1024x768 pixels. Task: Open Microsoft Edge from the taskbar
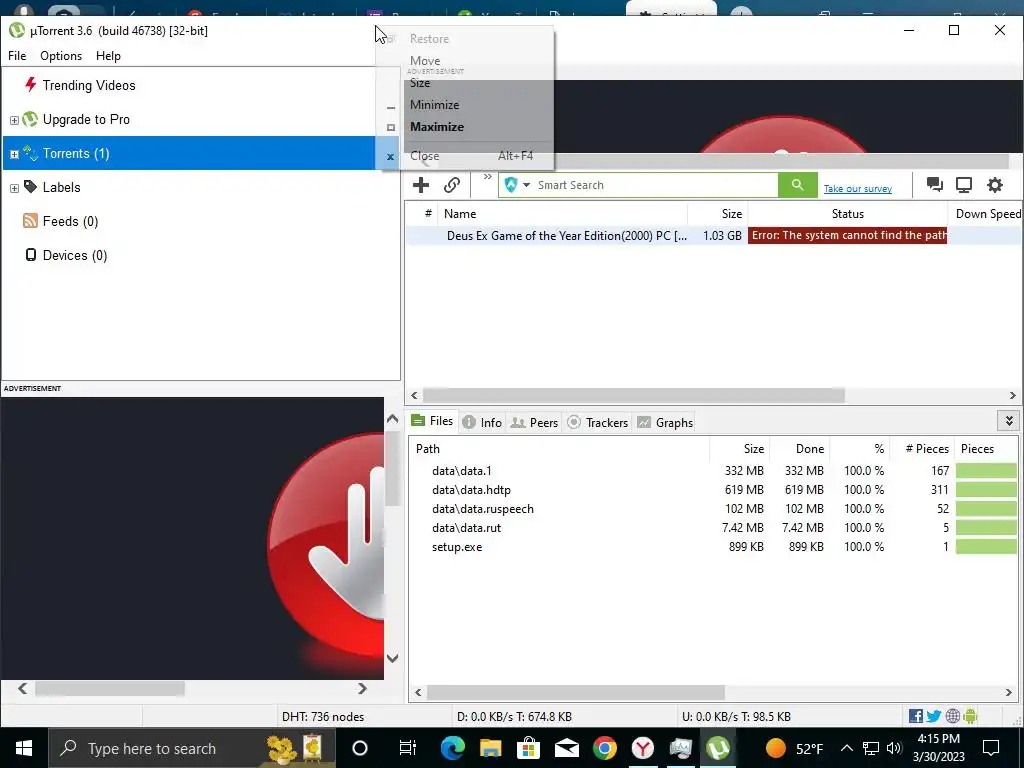(452, 748)
